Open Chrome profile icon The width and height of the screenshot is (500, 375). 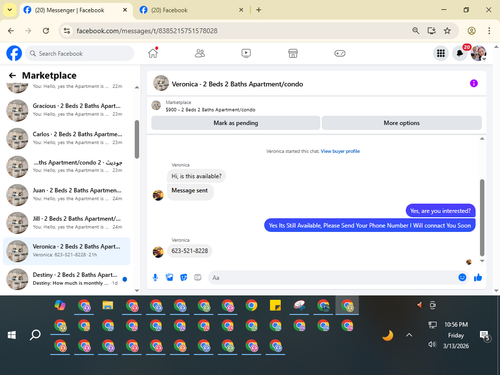[x=471, y=31]
